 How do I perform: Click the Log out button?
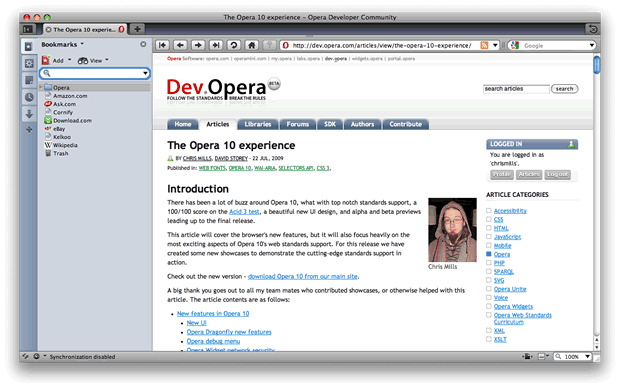(x=558, y=174)
